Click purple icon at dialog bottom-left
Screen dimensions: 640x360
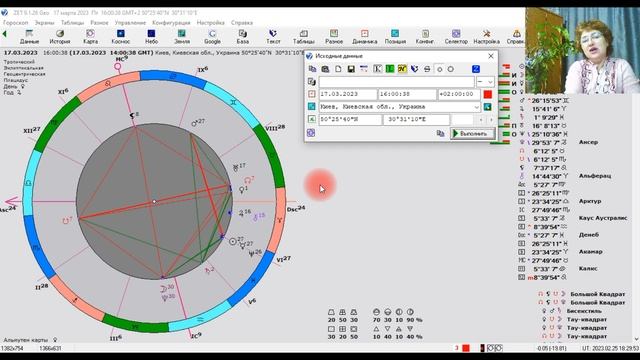(311, 133)
